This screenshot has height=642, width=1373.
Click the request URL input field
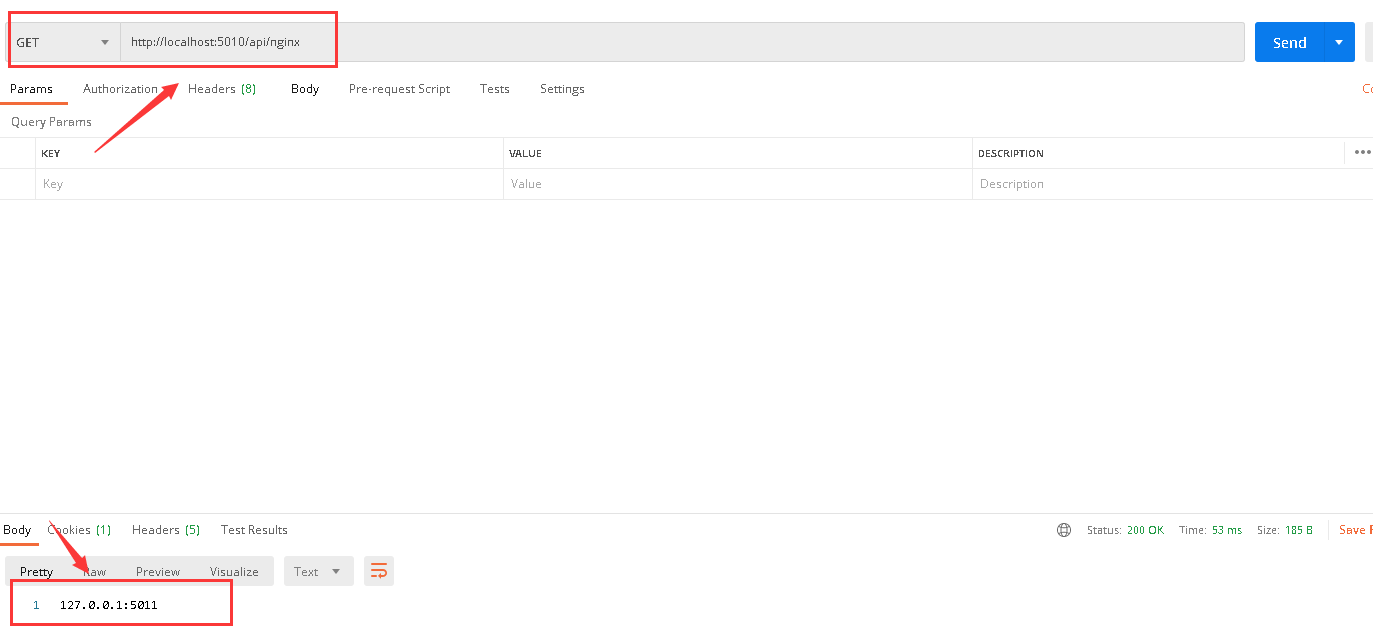tap(680, 42)
